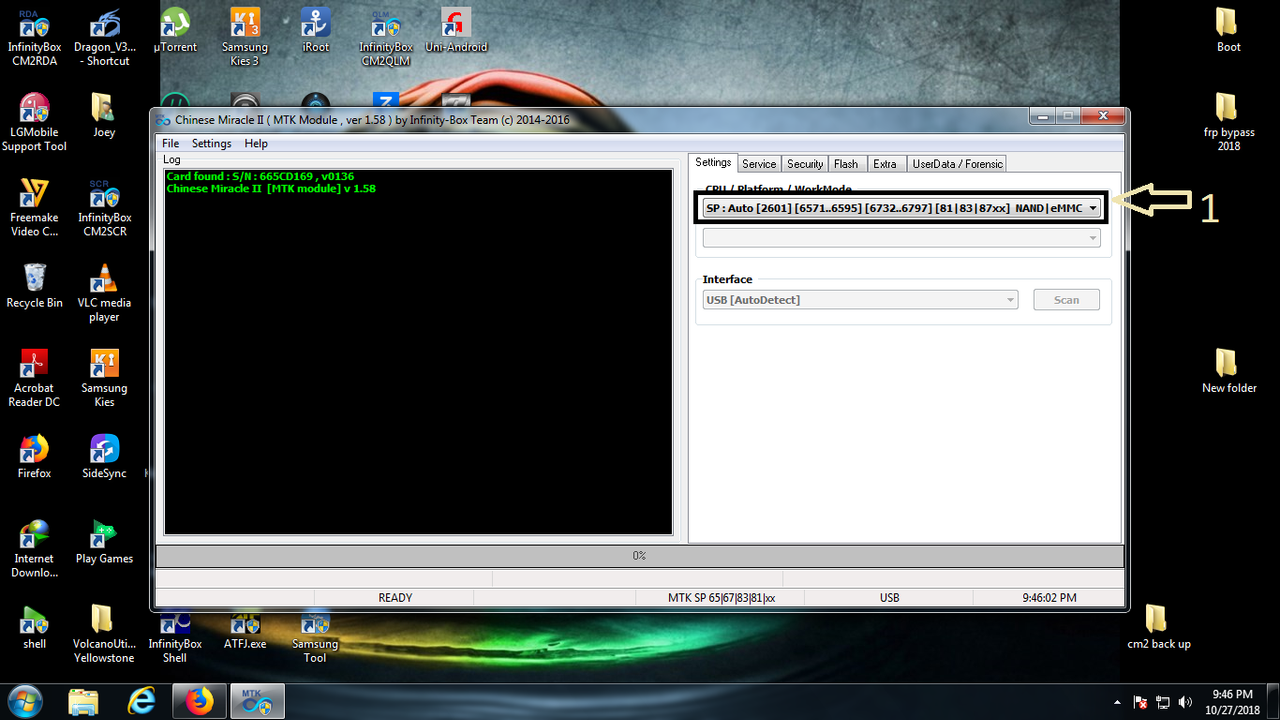Image resolution: width=1280 pixels, height=720 pixels.
Task: Open Samsung Kies 3 icon
Action: (x=245, y=36)
